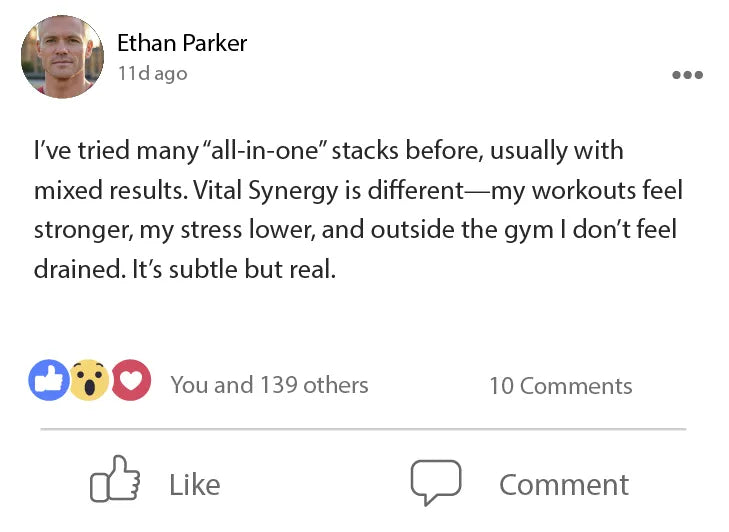Click the yellow wow-face reaction icon
This screenshot has height=532, width=729.
[x=89, y=381]
